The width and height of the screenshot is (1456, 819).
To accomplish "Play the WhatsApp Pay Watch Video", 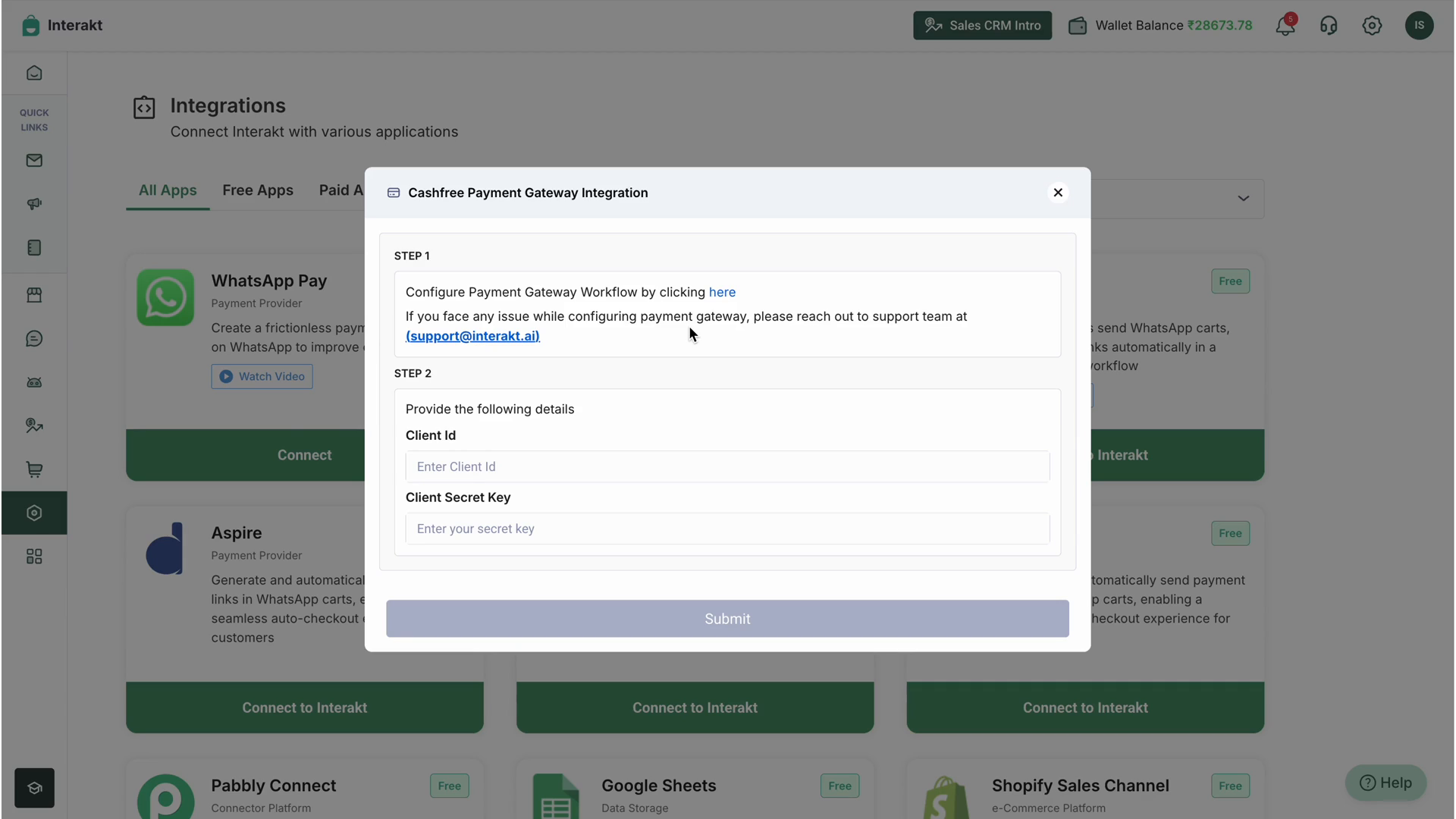I will click(x=262, y=376).
